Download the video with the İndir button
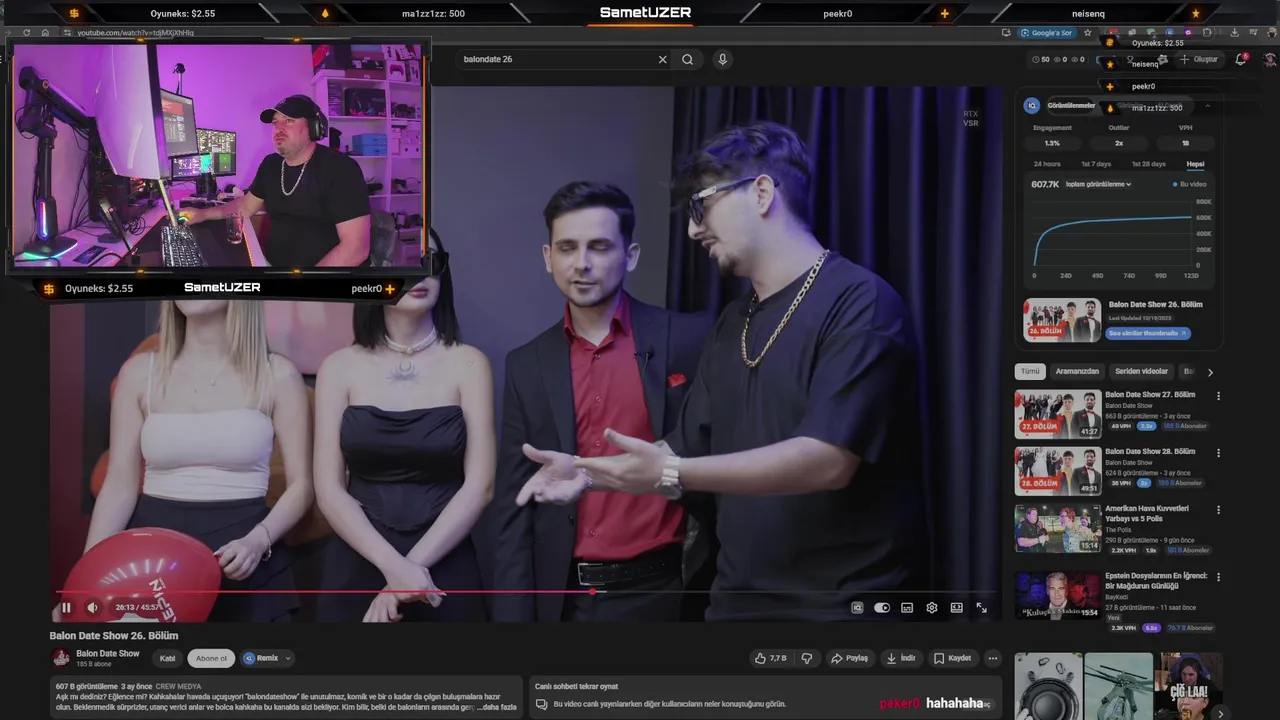The width and height of the screenshot is (1280, 720). click(901, 658)
